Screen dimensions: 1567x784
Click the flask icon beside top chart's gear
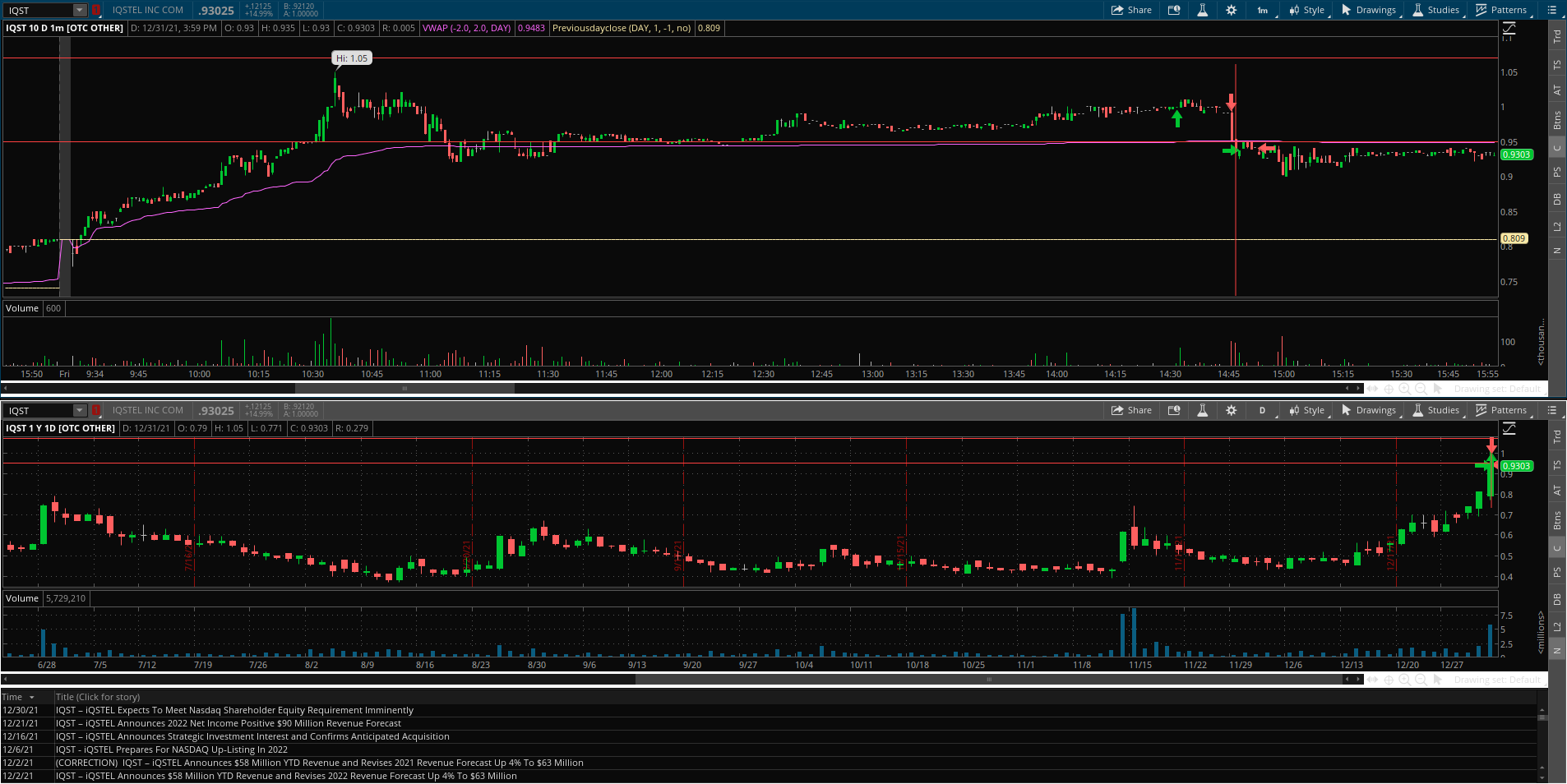click(1202, 10)
